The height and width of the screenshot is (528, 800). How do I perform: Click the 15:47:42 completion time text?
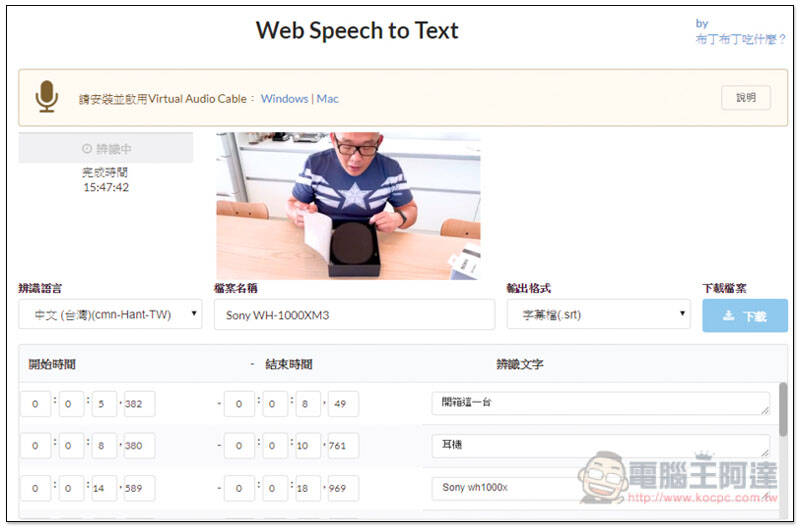click(106, 187)
